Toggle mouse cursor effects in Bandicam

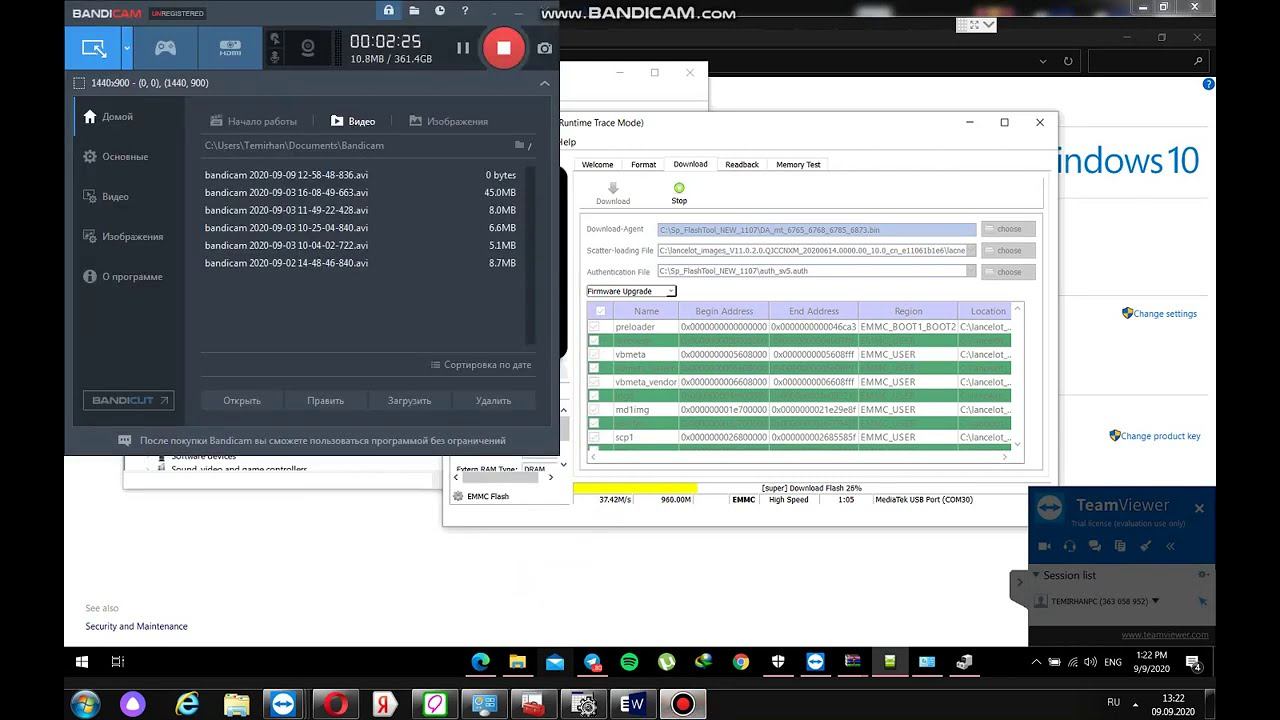(x=275, y=40)
